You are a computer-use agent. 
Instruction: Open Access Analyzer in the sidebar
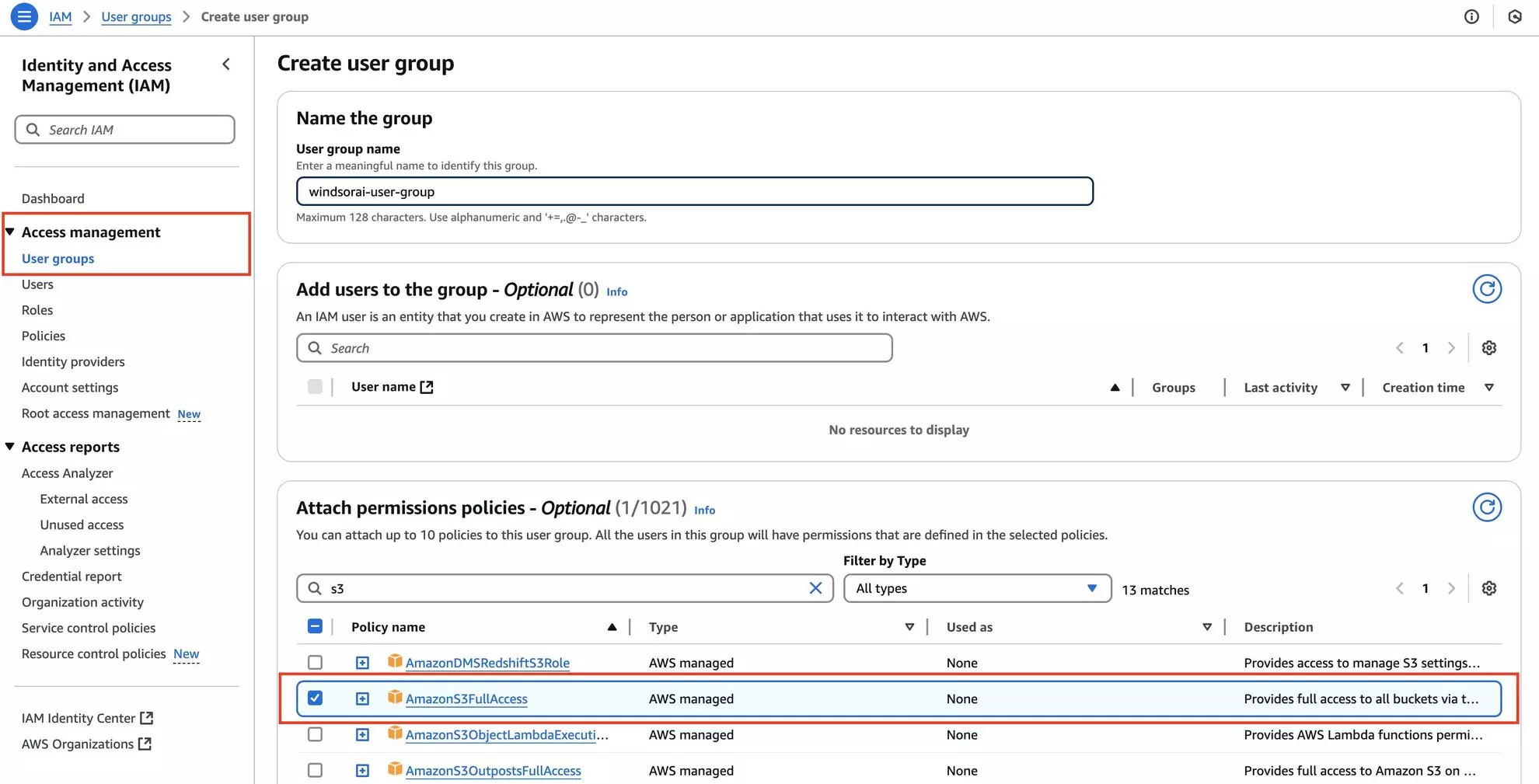pyautogui.click(x=67, y=472)
